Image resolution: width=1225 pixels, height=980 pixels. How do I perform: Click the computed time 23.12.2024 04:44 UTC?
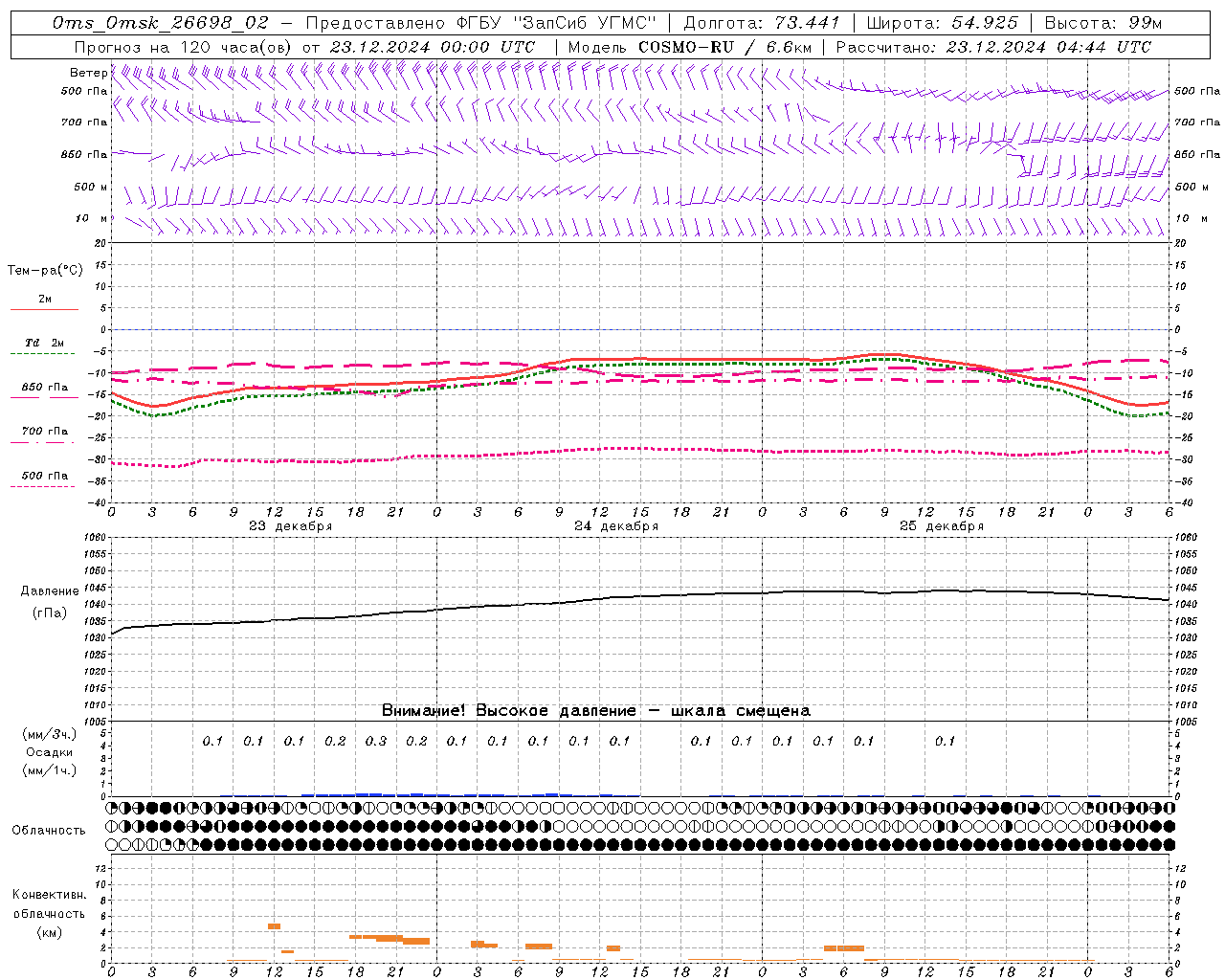coord(1048,47)
